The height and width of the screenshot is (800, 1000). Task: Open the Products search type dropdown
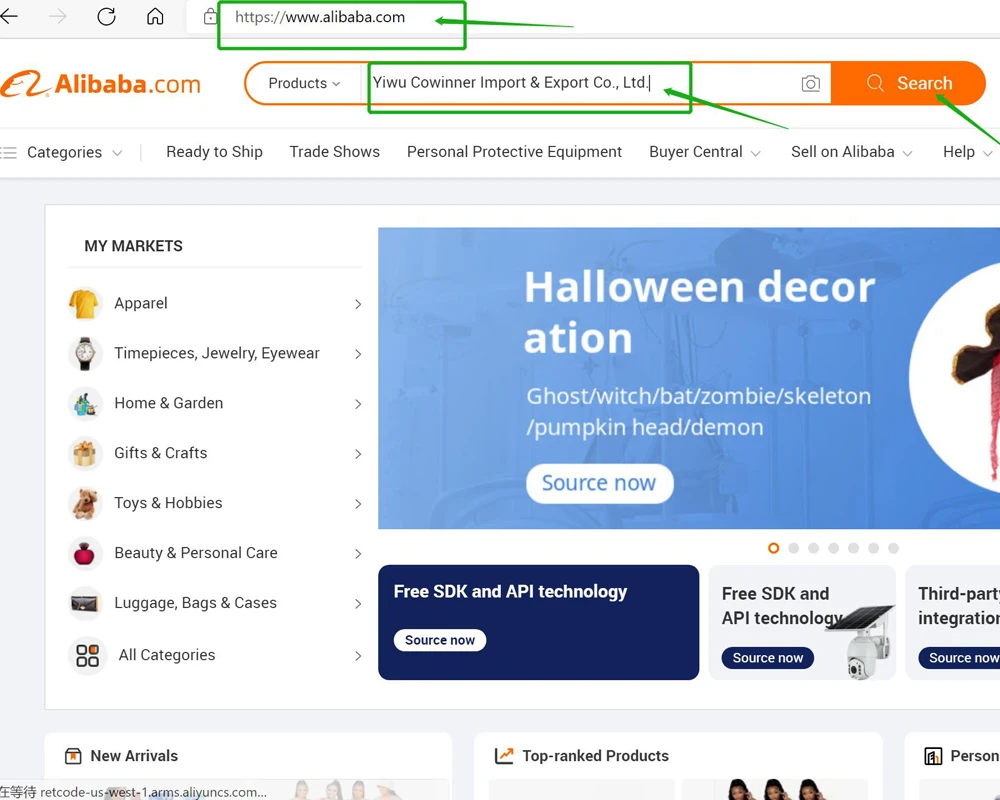pos(304,83)
